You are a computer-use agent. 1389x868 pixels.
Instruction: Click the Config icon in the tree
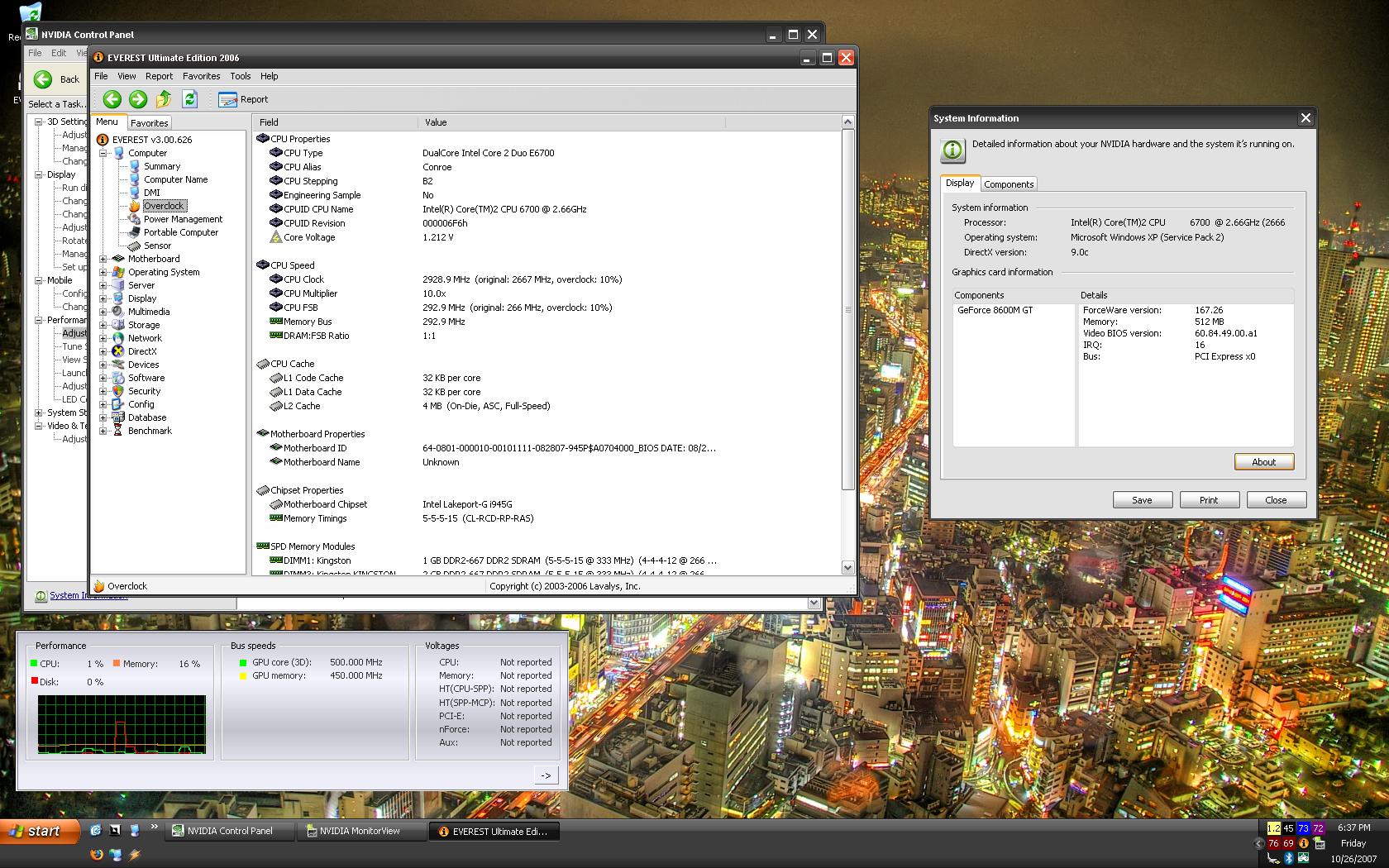[x=118, y=404]
